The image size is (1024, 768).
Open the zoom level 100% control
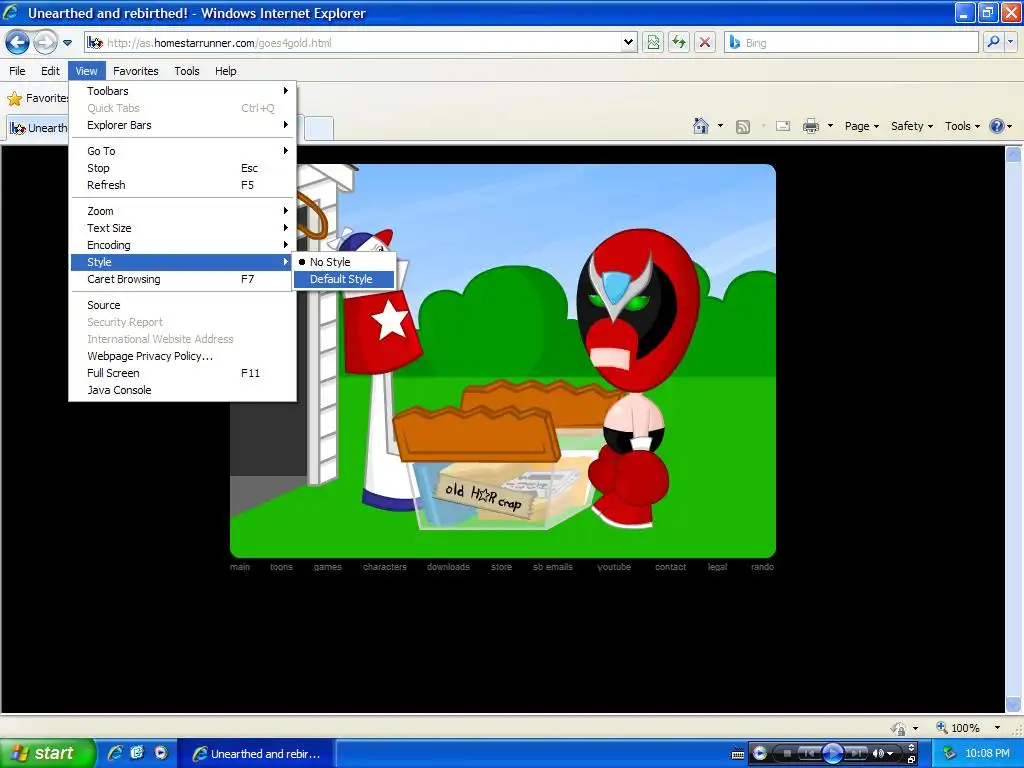click(968, 728)
